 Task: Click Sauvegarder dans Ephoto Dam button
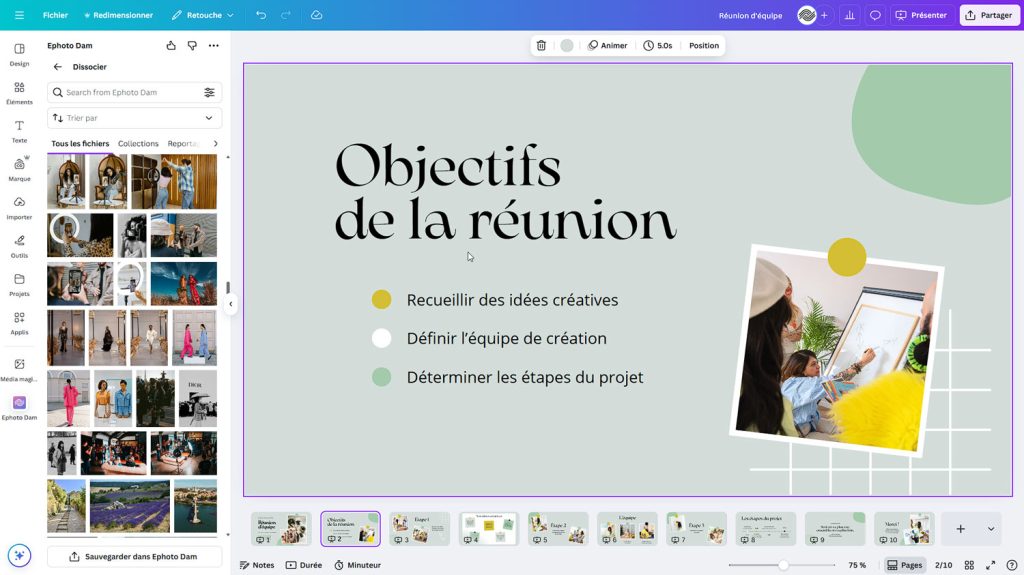pyautogui.click(x=134, y=556)
